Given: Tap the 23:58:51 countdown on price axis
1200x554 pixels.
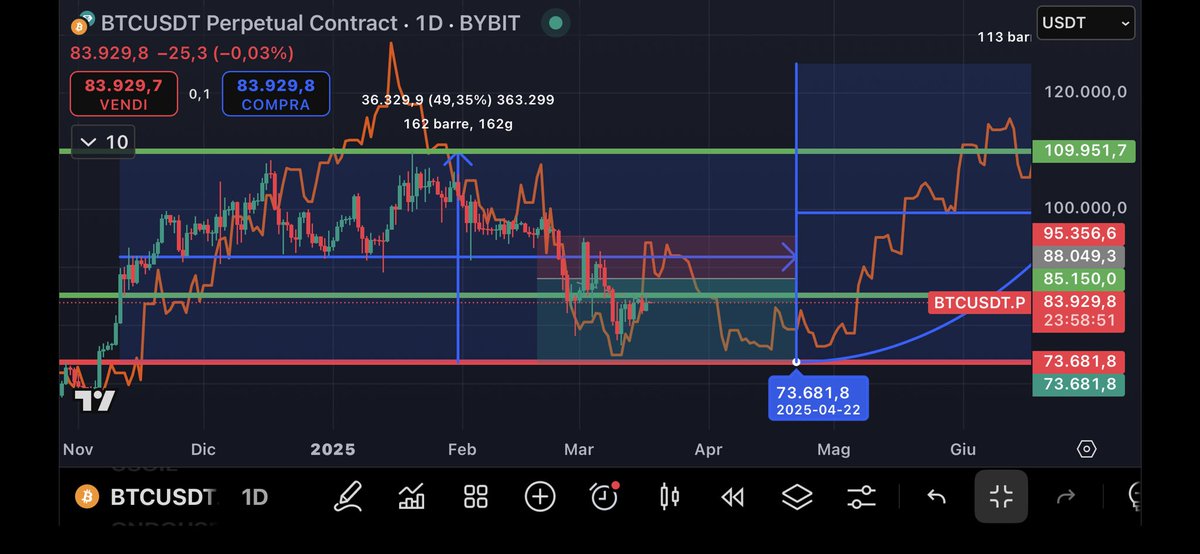Looking at the screenshot, I should (1078, 322).
